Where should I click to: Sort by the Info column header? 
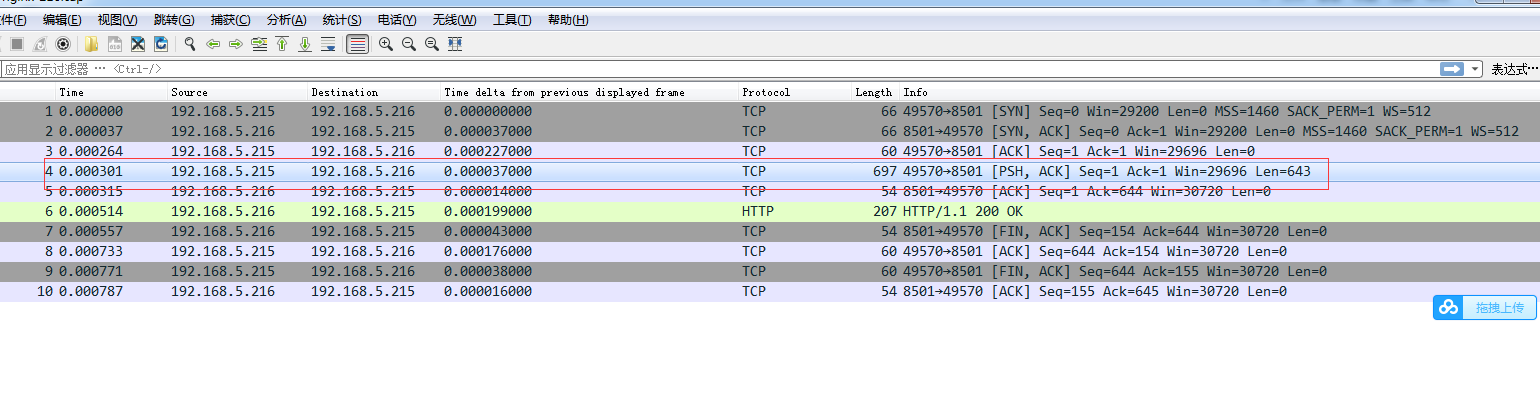(1219, 92)
